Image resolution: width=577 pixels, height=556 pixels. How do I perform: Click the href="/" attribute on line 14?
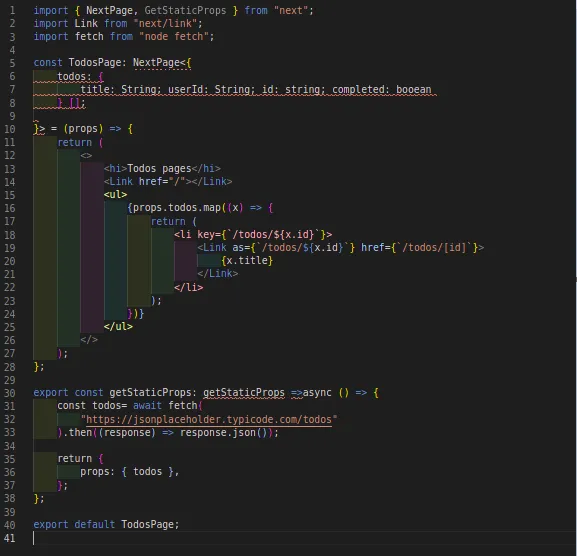coord(162,181)
